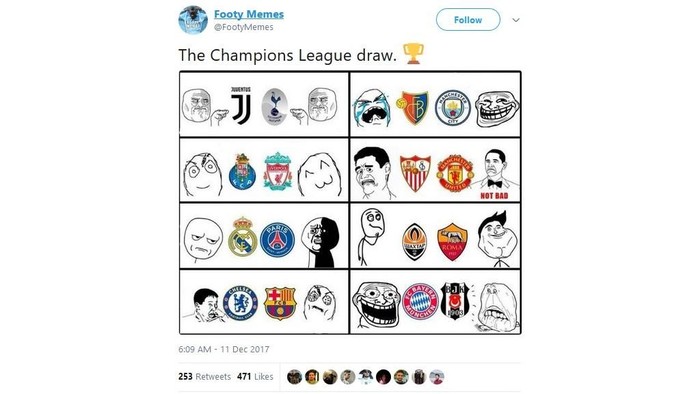Viewport: 700px width, 394px height.
Task: Click the Footy Memes profile avatar
Action: point(193,20)
